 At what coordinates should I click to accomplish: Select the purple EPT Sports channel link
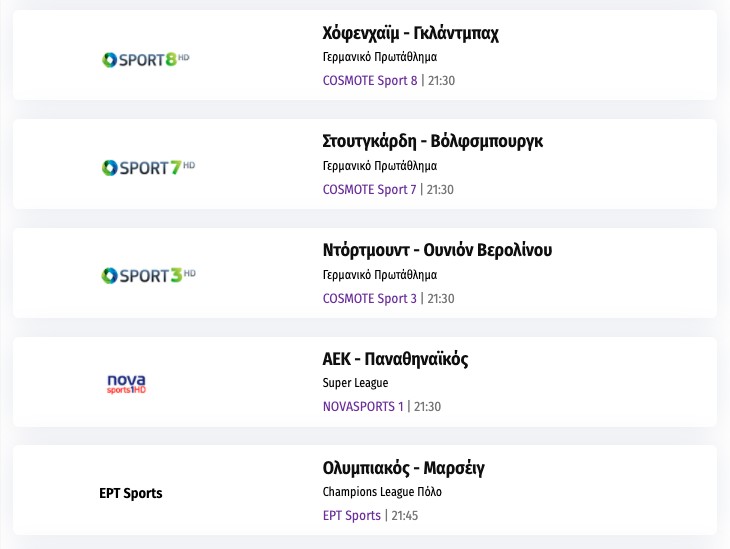click(x=352, y=516)
